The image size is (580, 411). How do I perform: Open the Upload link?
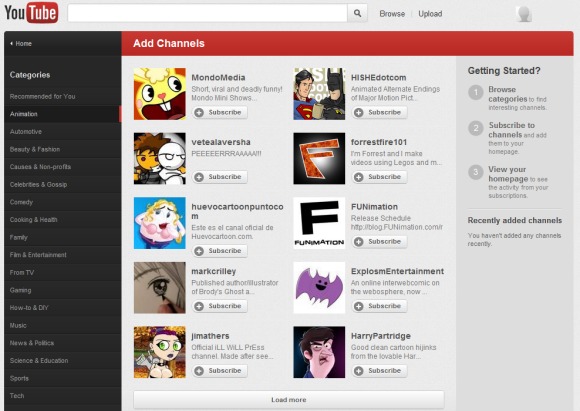tap(430, 14)
